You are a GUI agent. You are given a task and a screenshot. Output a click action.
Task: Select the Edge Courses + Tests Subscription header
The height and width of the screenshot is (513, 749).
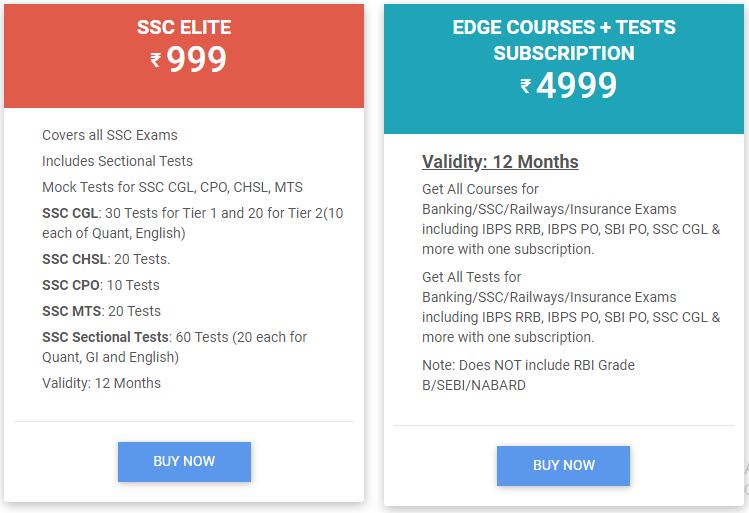coord(564,69)
